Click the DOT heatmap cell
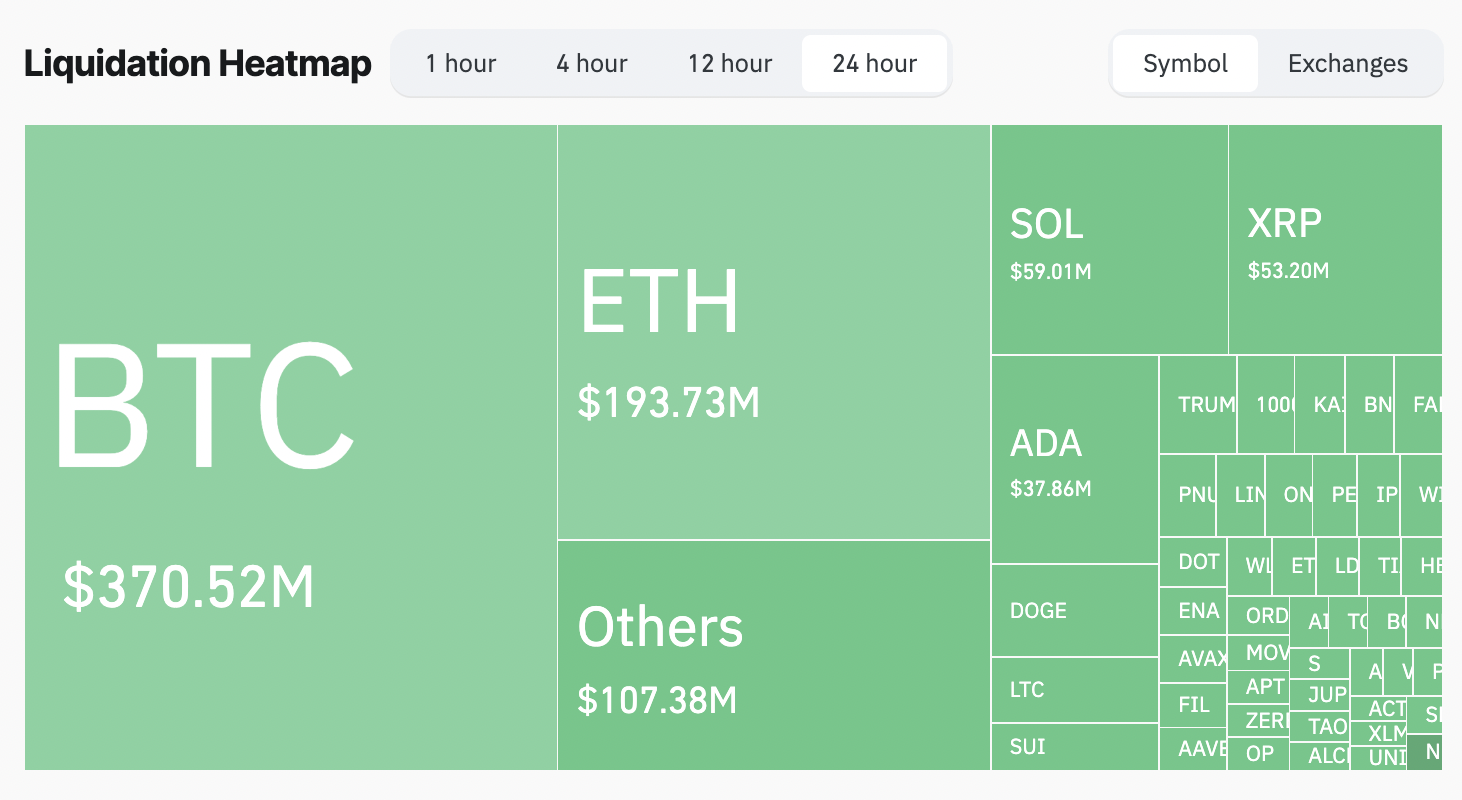Image resolution: width=1462 pixels, height=800 pixels. [x=1193, y=562]
